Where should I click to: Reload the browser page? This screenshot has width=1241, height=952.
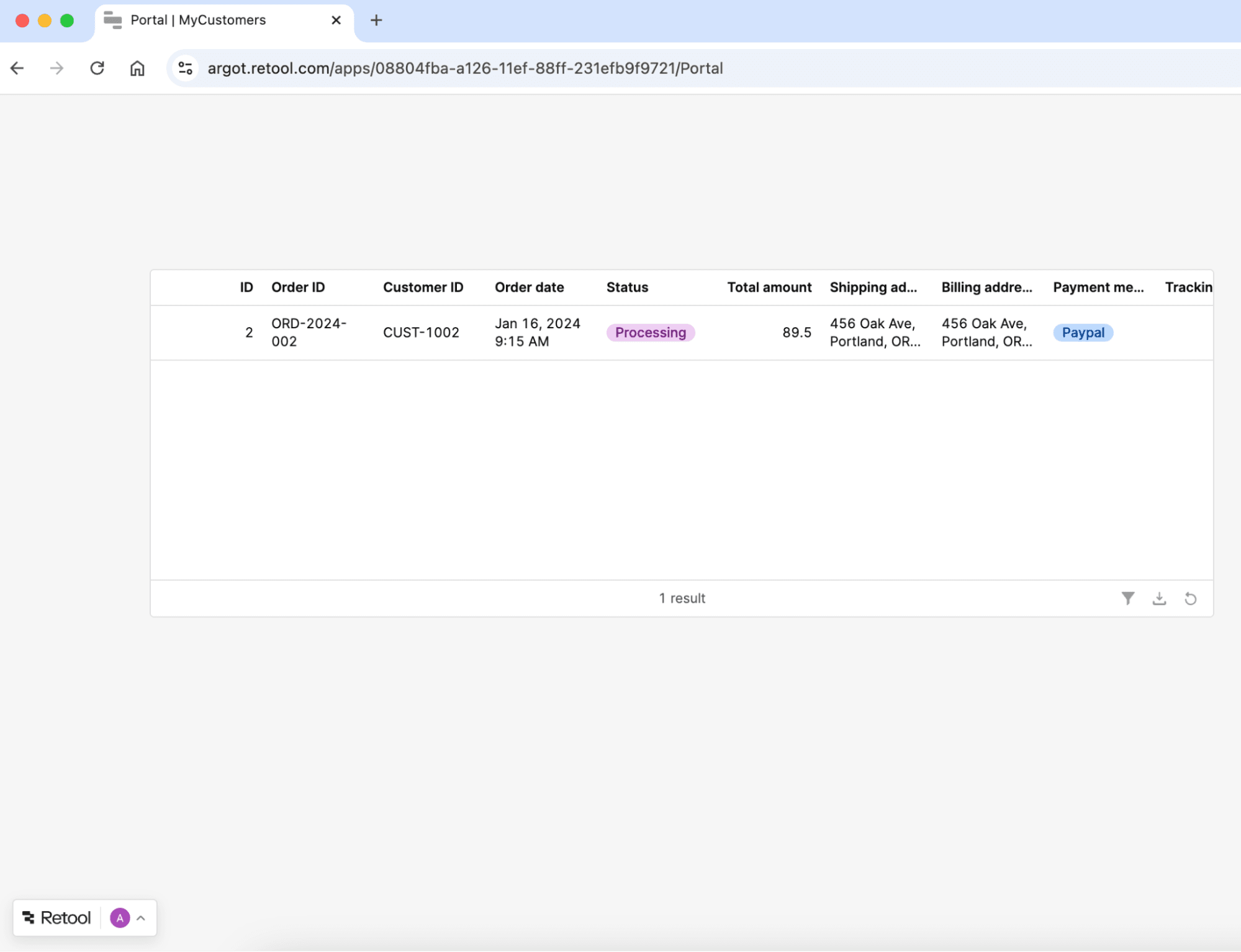coord(97,68)
